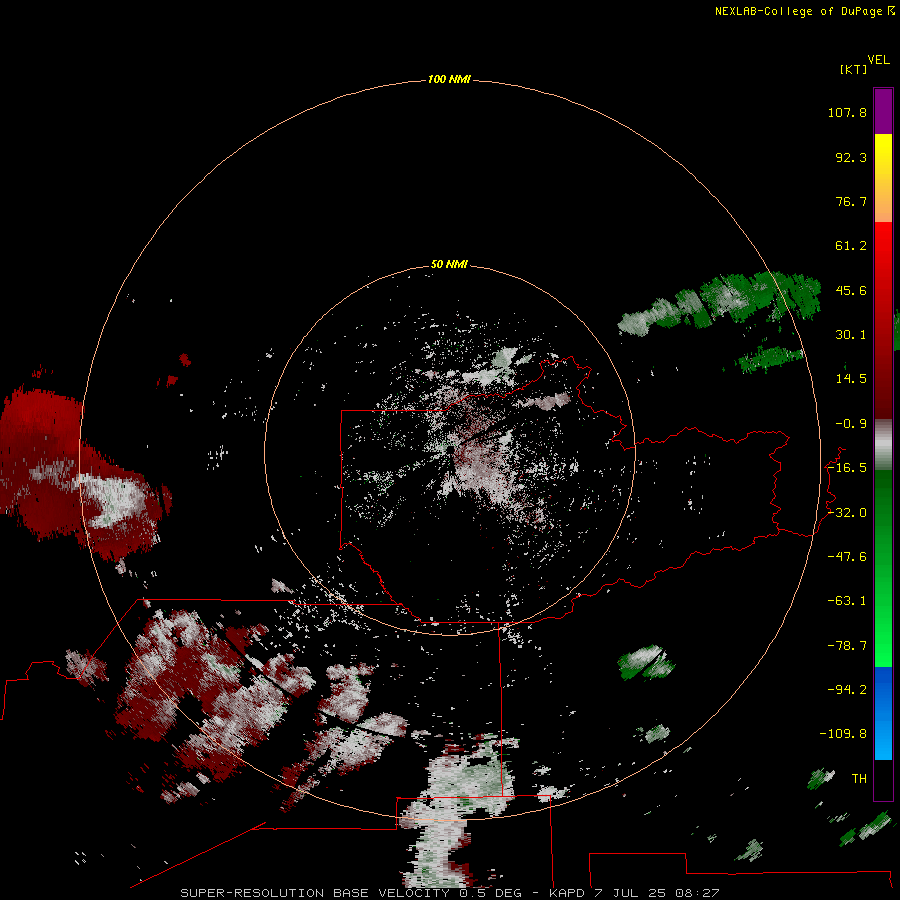Click the -16.5 velocity scale value
Viewport: 900px width, 900px height.
pos(847,468)
